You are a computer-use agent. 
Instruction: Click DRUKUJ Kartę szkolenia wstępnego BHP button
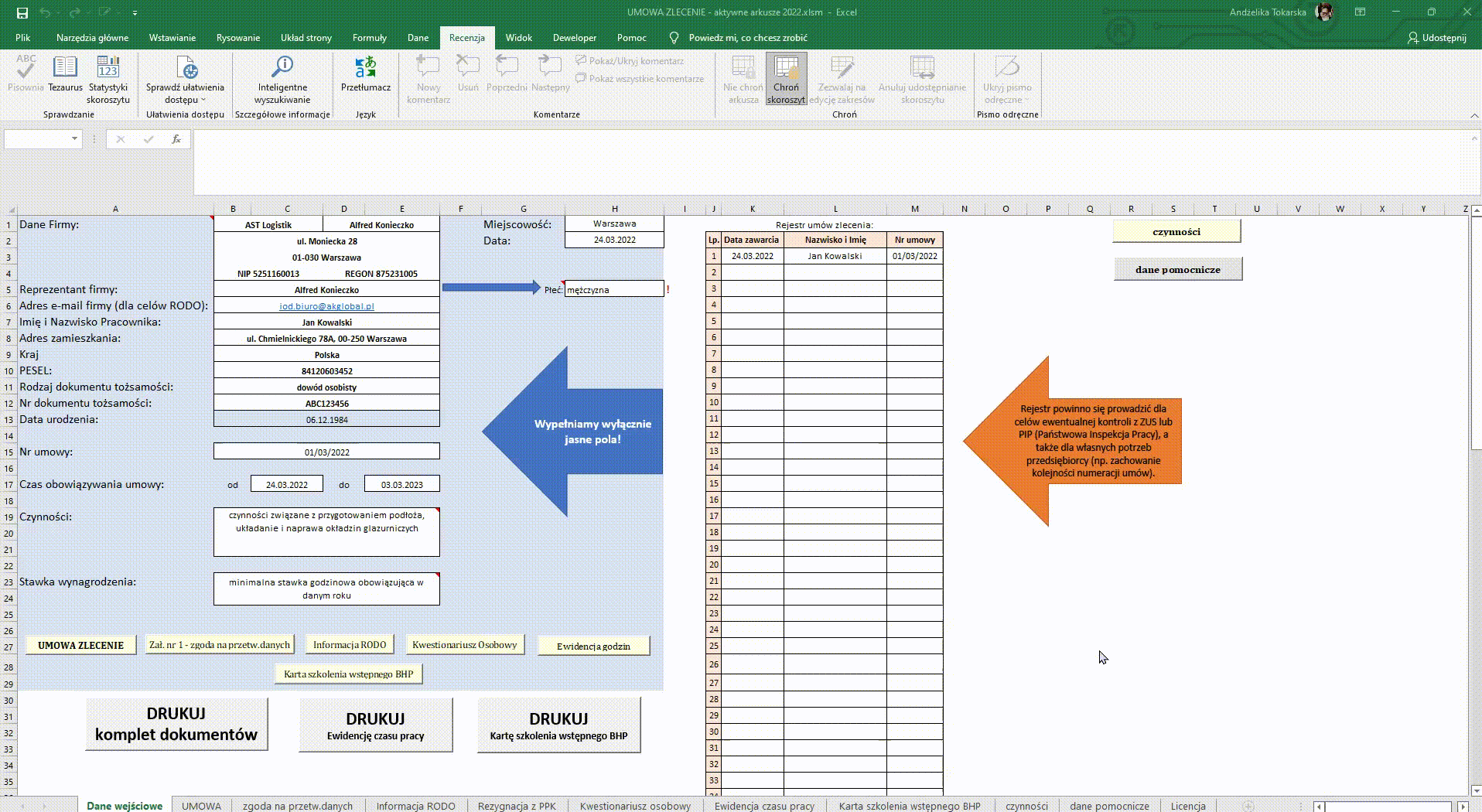[558, 725]
